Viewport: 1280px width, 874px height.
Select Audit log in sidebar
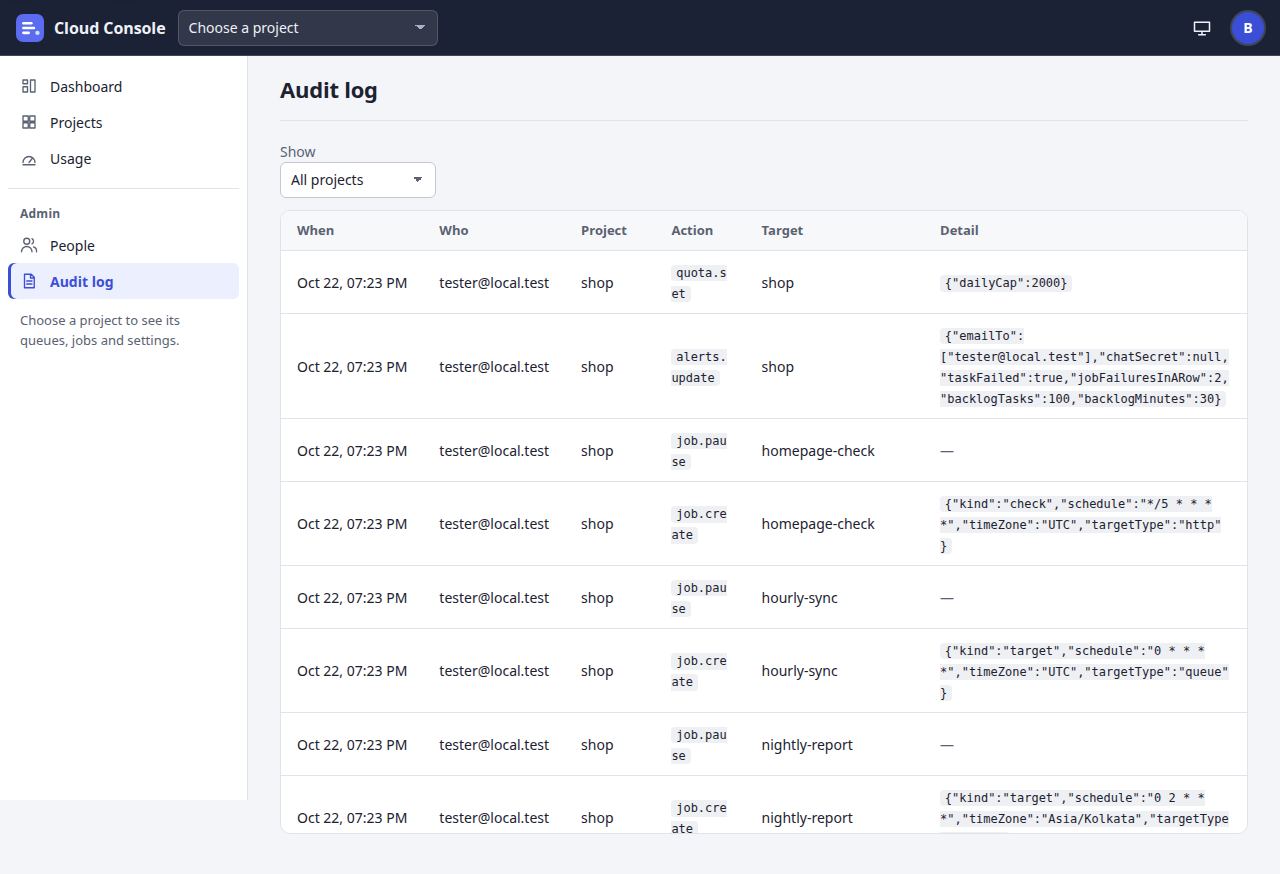tap(124, 282)
